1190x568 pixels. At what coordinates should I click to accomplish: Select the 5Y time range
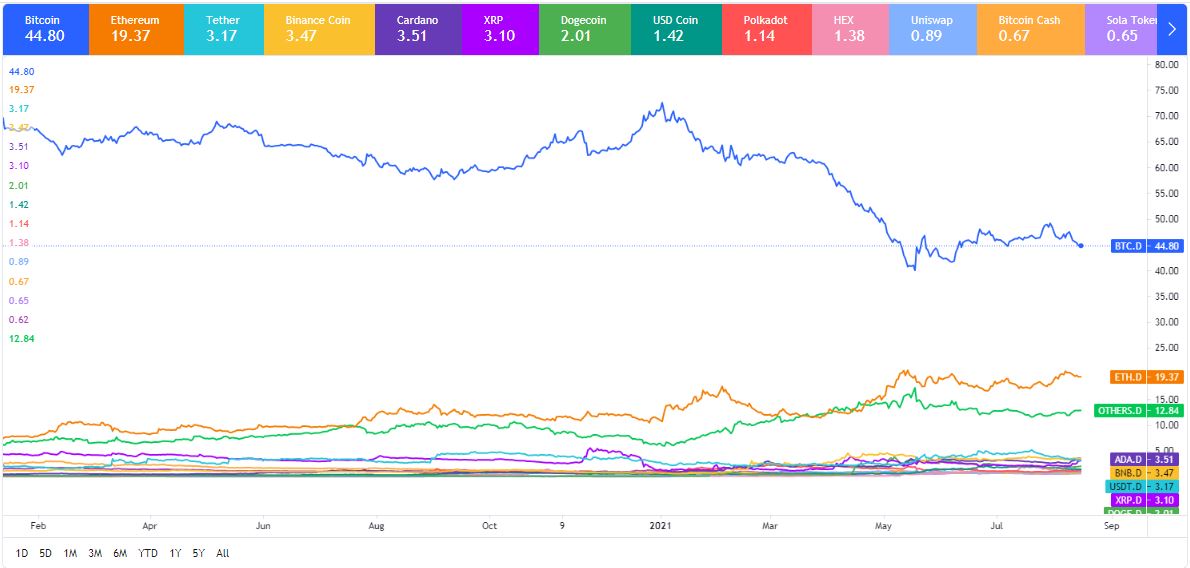(199, 554)
